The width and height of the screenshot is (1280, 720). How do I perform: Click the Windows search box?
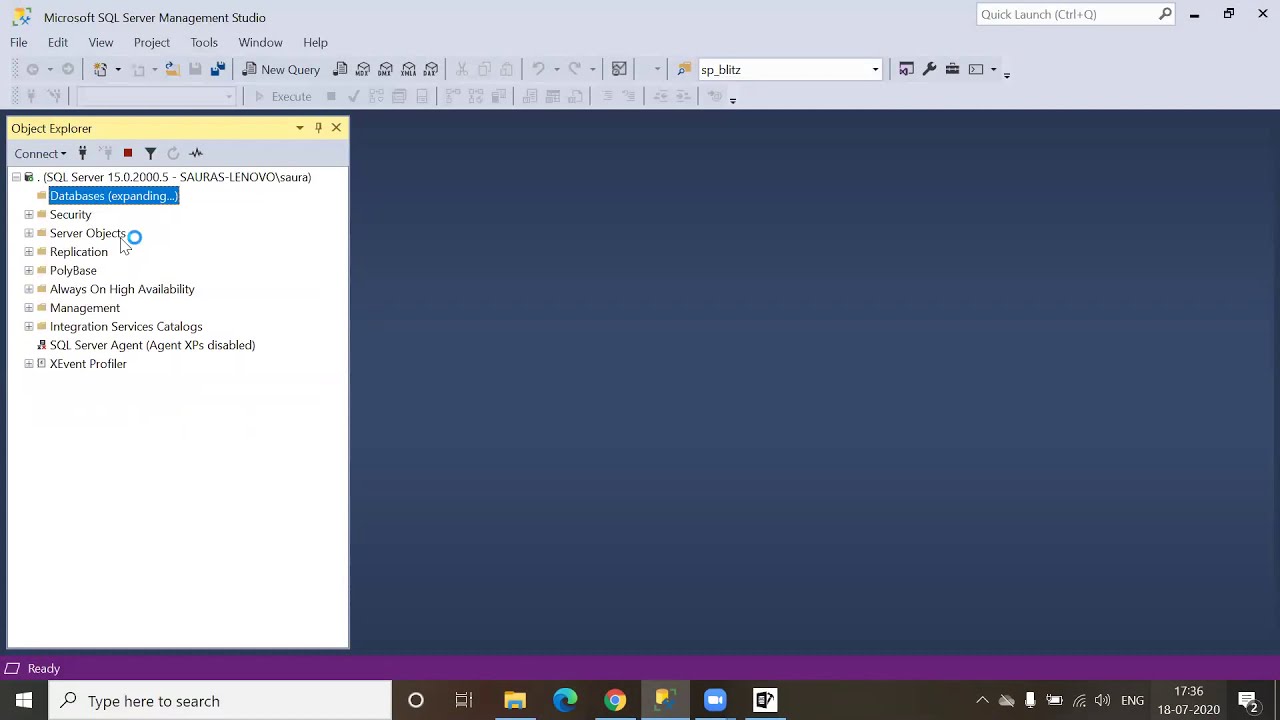pos(220,701)
